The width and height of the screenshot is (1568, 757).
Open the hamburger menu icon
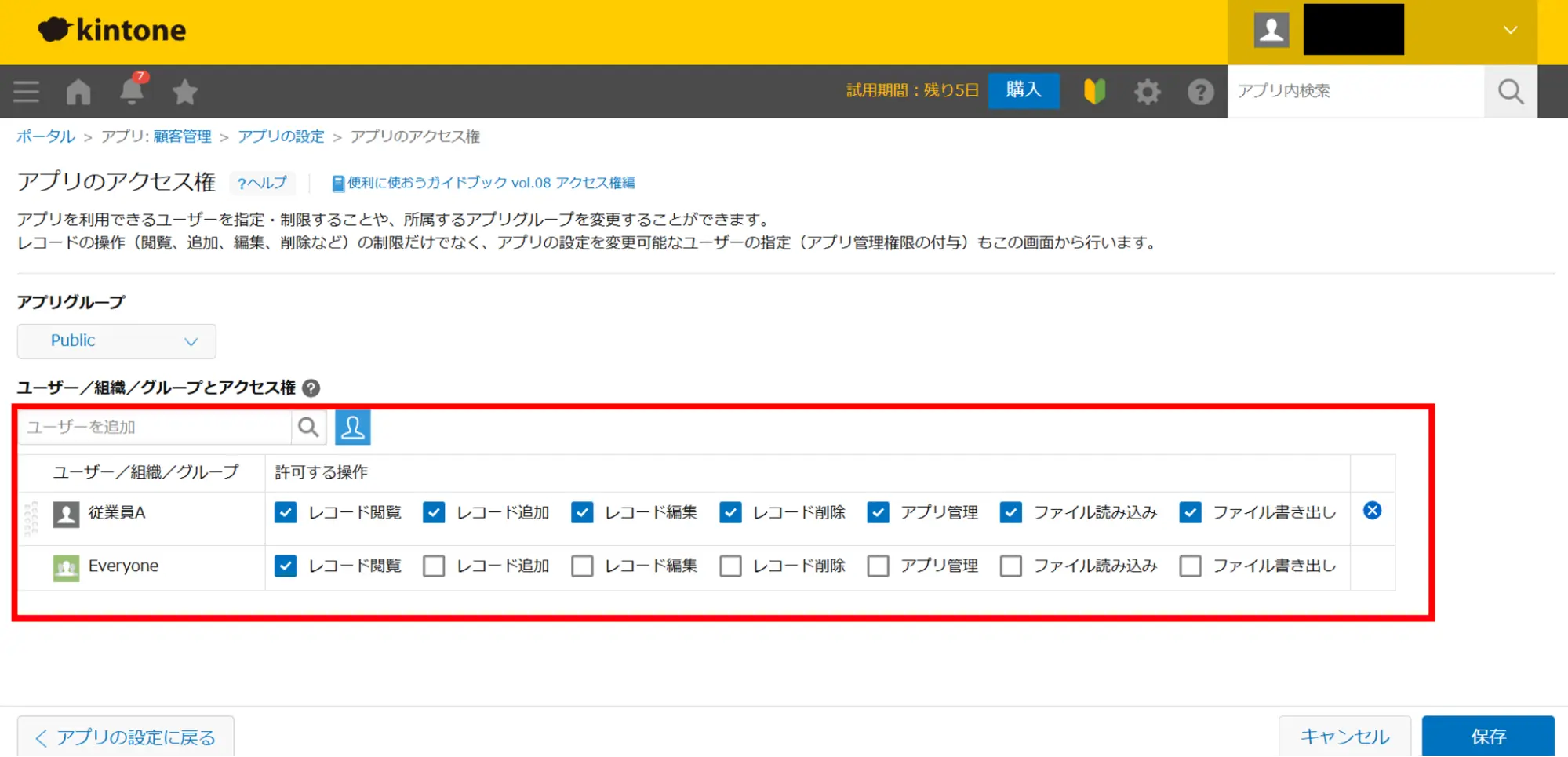pyautogui.click(x=26, y=92)
